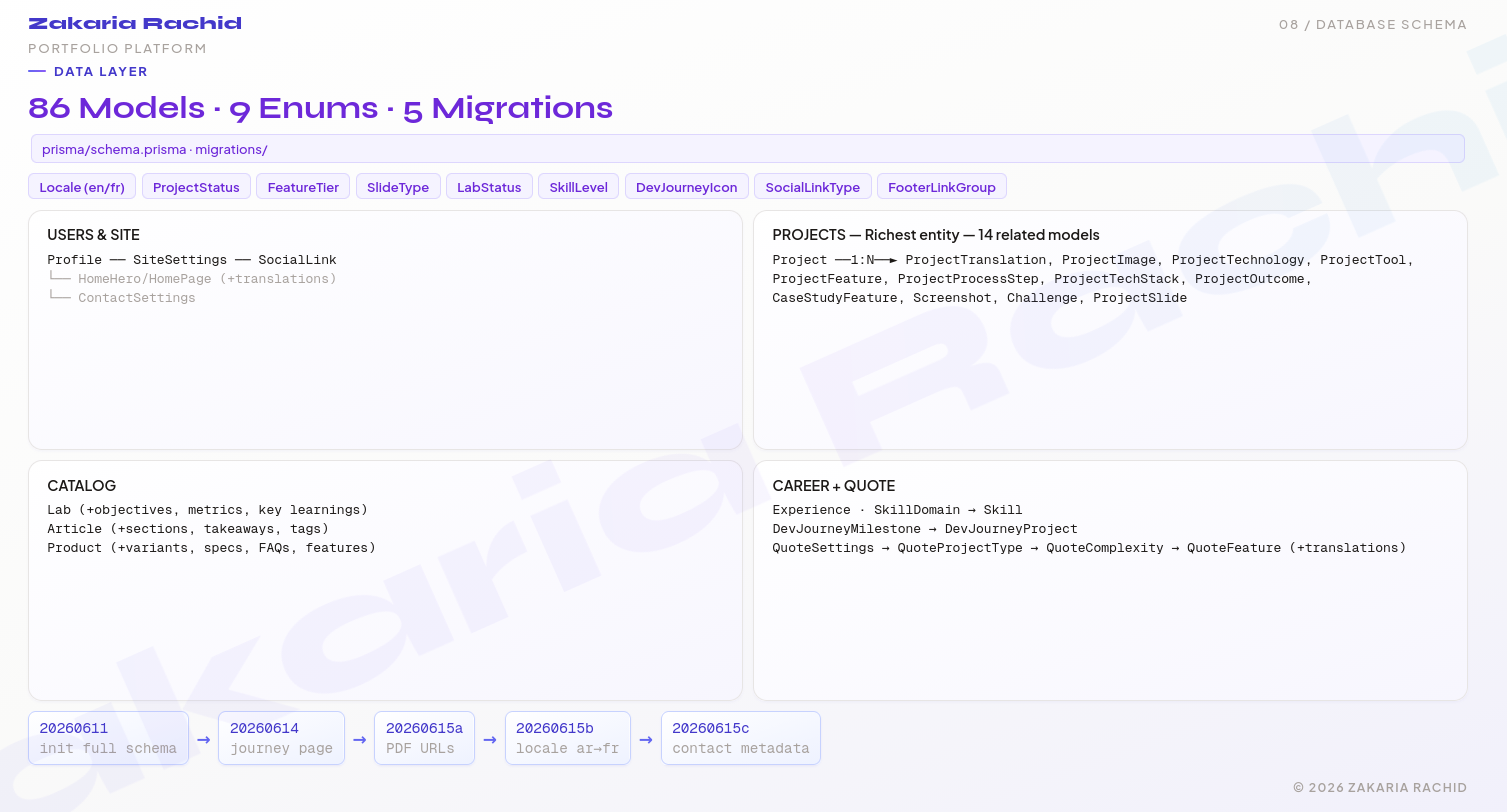Click the DevJourneyIcon enum chip
Image resolution: width=1507 pixels, height=812 pixels.
[x=686, y=187]
